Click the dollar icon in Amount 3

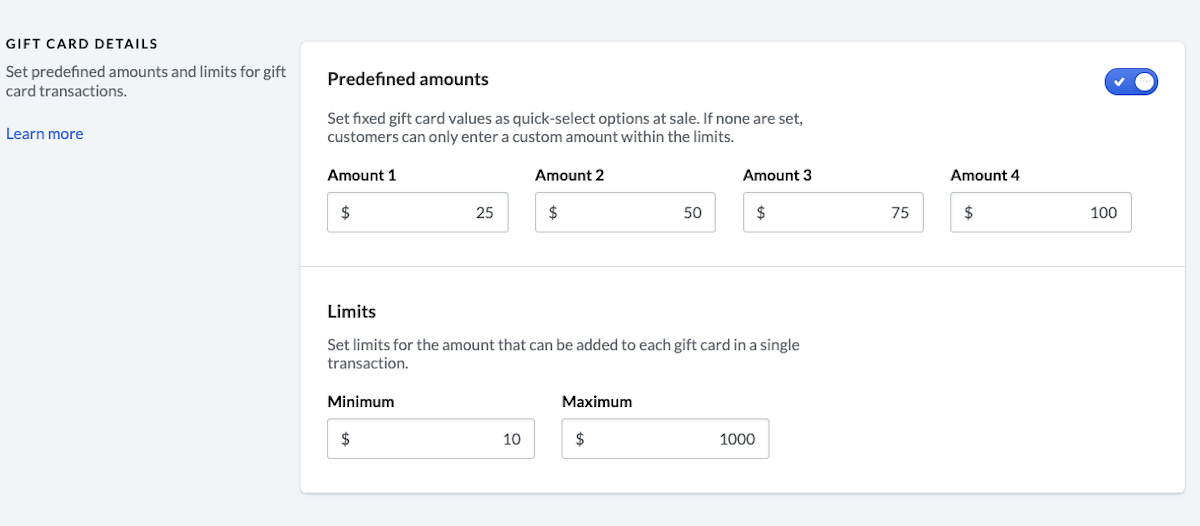pyautogui.click(x=761, y=212)
